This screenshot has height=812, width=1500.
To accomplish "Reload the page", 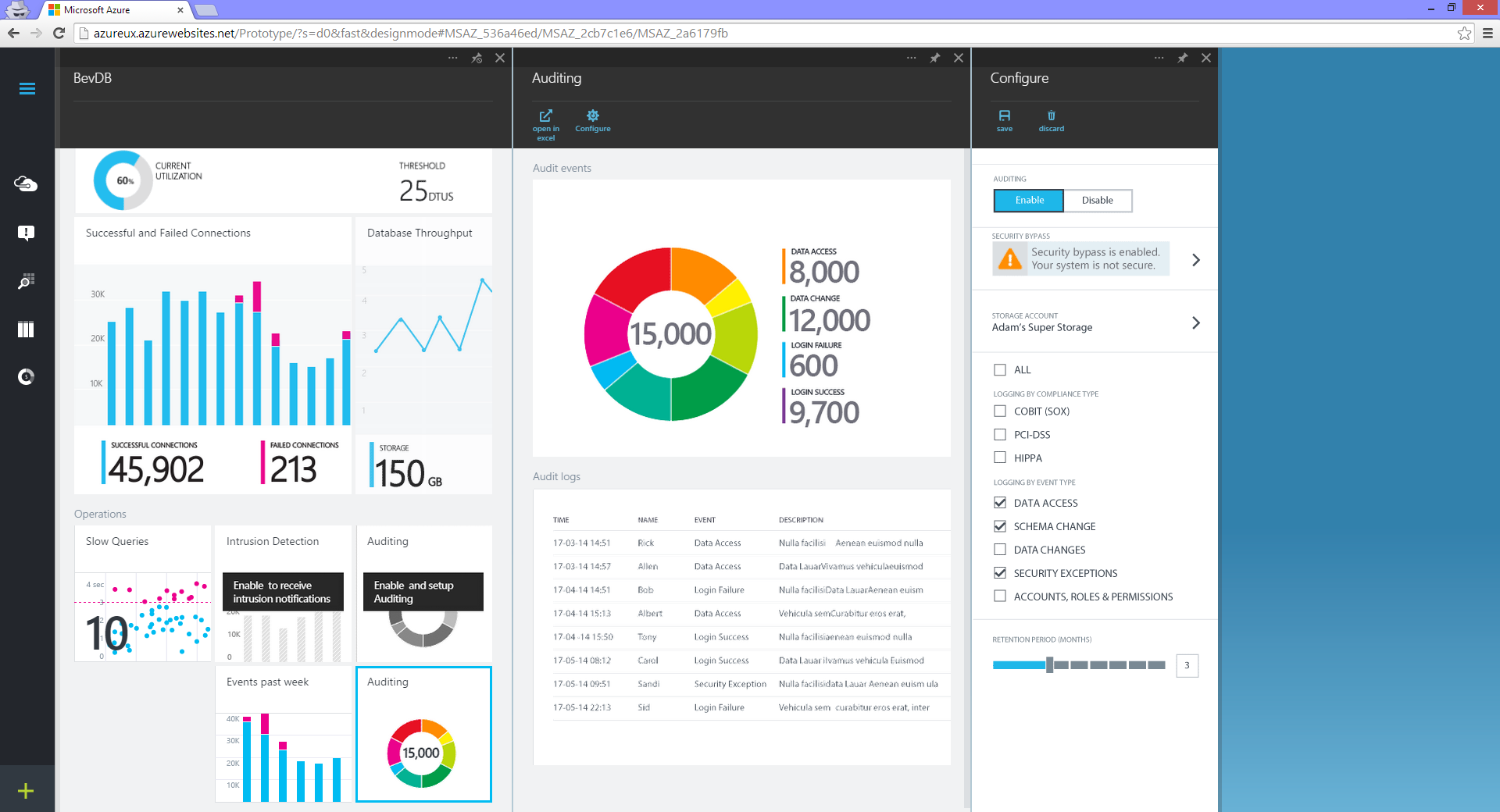I will [59, 33].
